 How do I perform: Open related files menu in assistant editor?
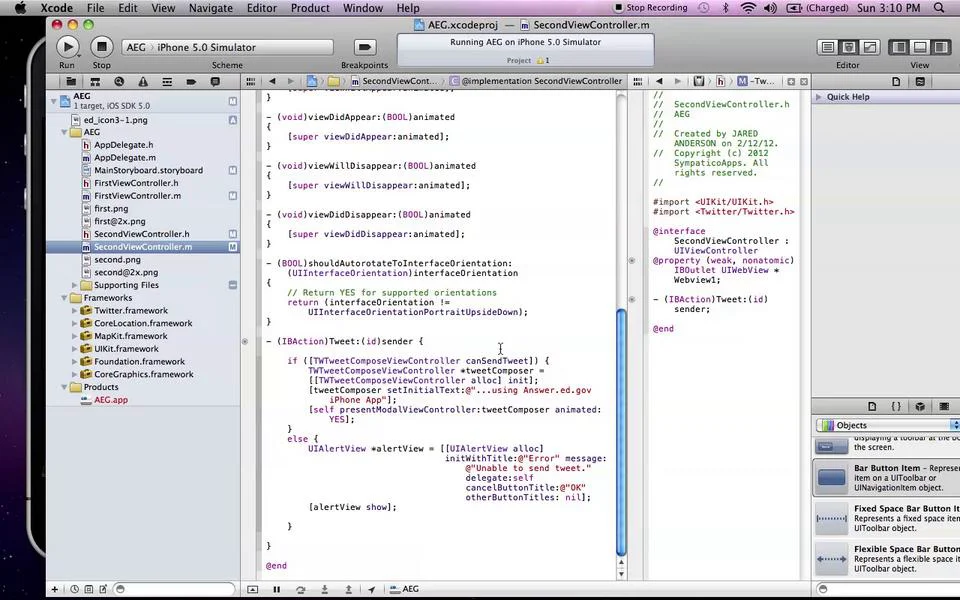(x=637, y=81)
